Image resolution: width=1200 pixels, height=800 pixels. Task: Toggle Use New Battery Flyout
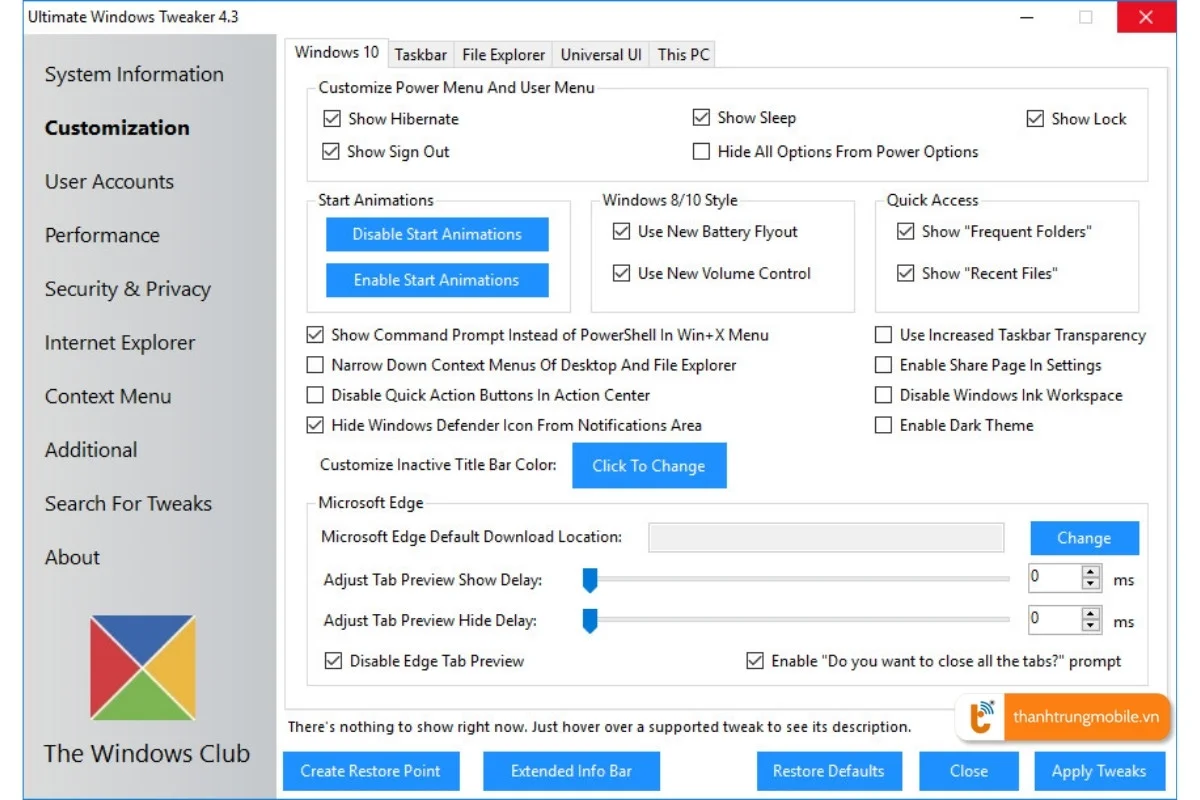tap(621, 232)
